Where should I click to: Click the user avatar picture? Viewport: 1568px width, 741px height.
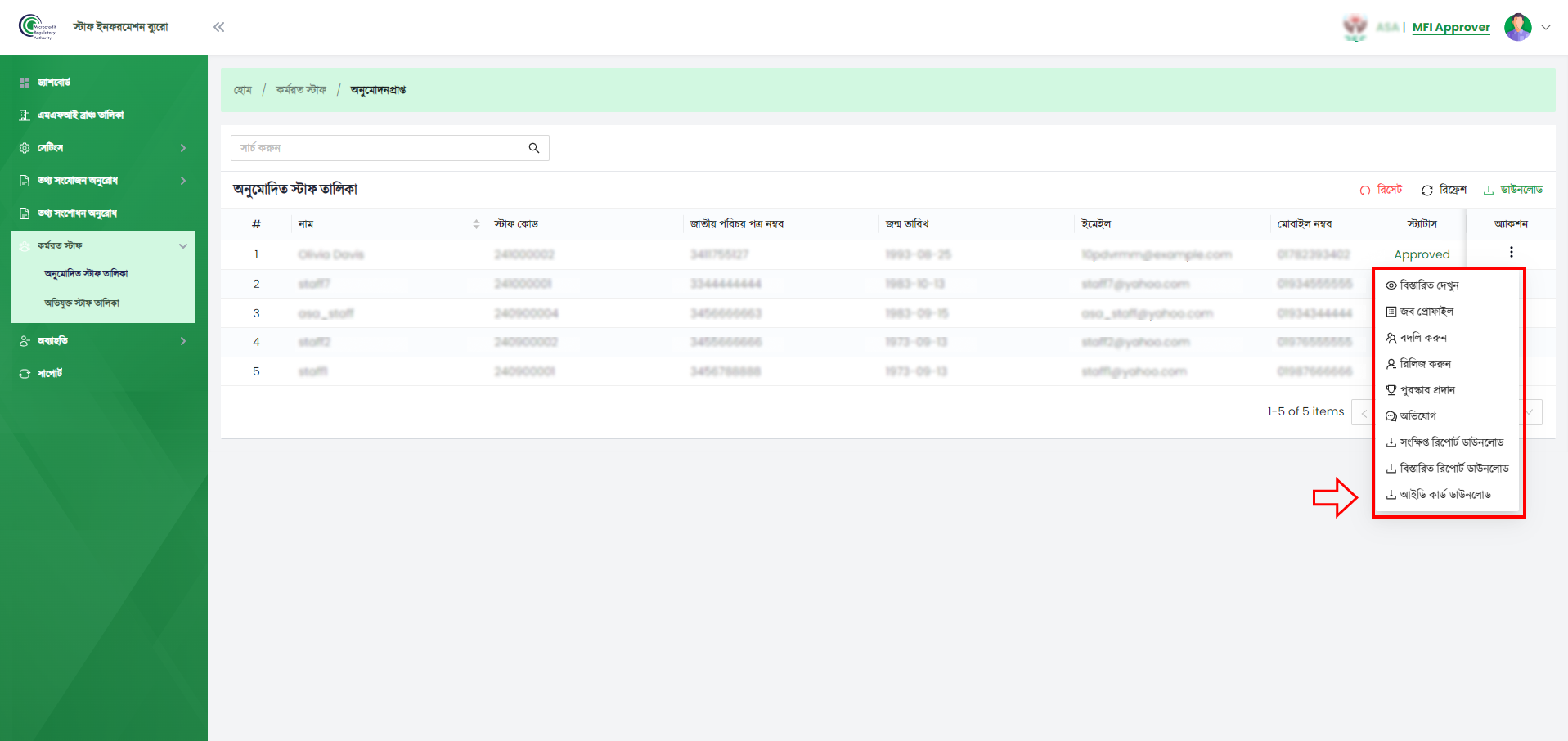pyautogui.click(x=1518, y=27)
